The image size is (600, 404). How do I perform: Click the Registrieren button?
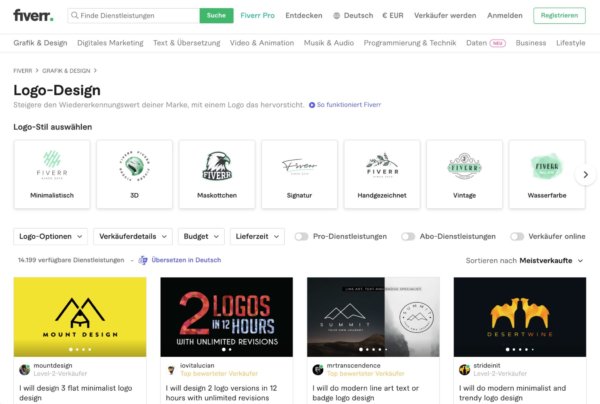click(561, 16)
